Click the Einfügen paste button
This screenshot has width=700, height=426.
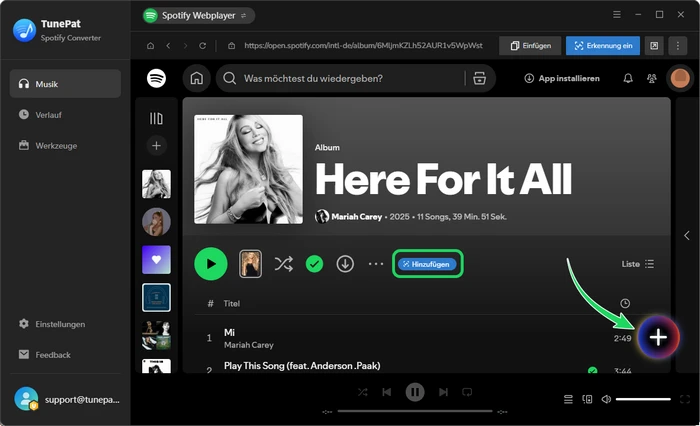(530, 46)
